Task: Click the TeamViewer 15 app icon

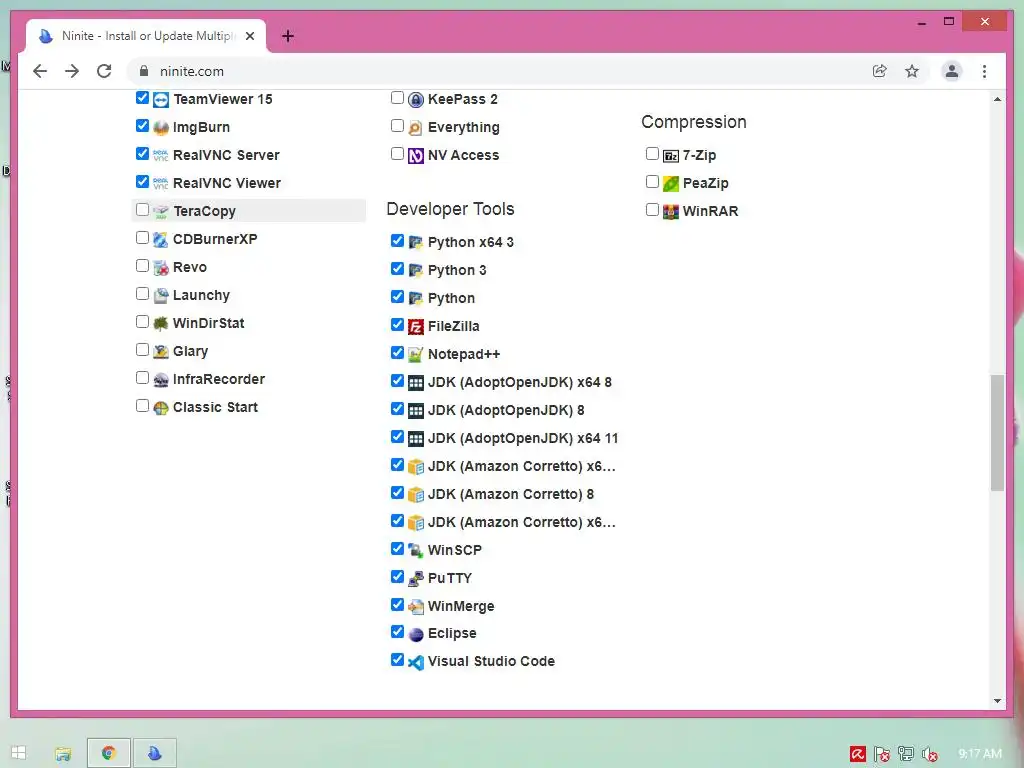Action: tap(161, 100)
